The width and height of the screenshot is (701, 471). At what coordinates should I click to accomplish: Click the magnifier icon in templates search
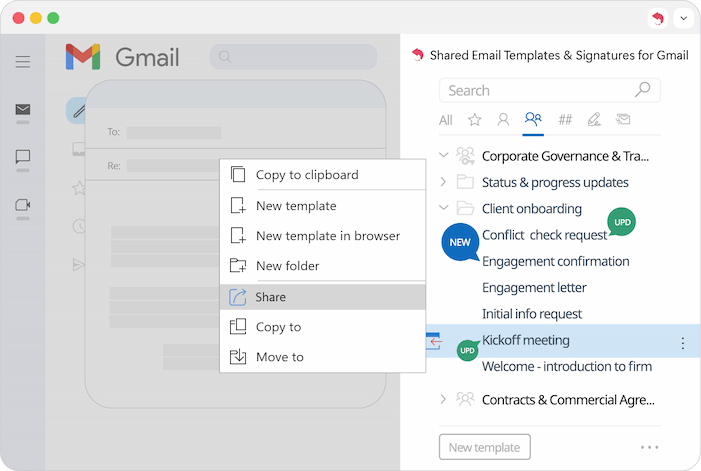642,89
